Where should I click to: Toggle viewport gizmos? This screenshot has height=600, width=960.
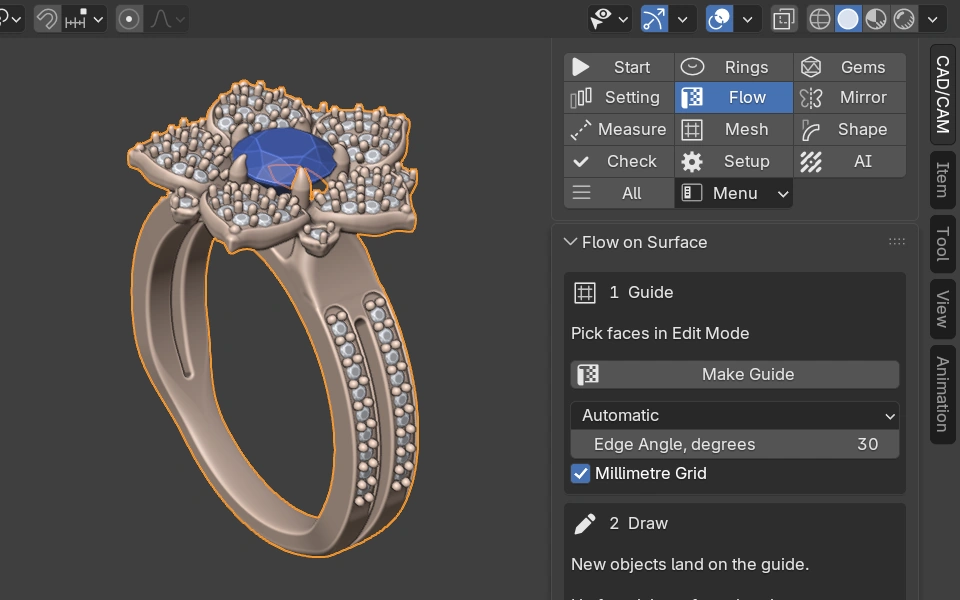click(x=653, y=19)
